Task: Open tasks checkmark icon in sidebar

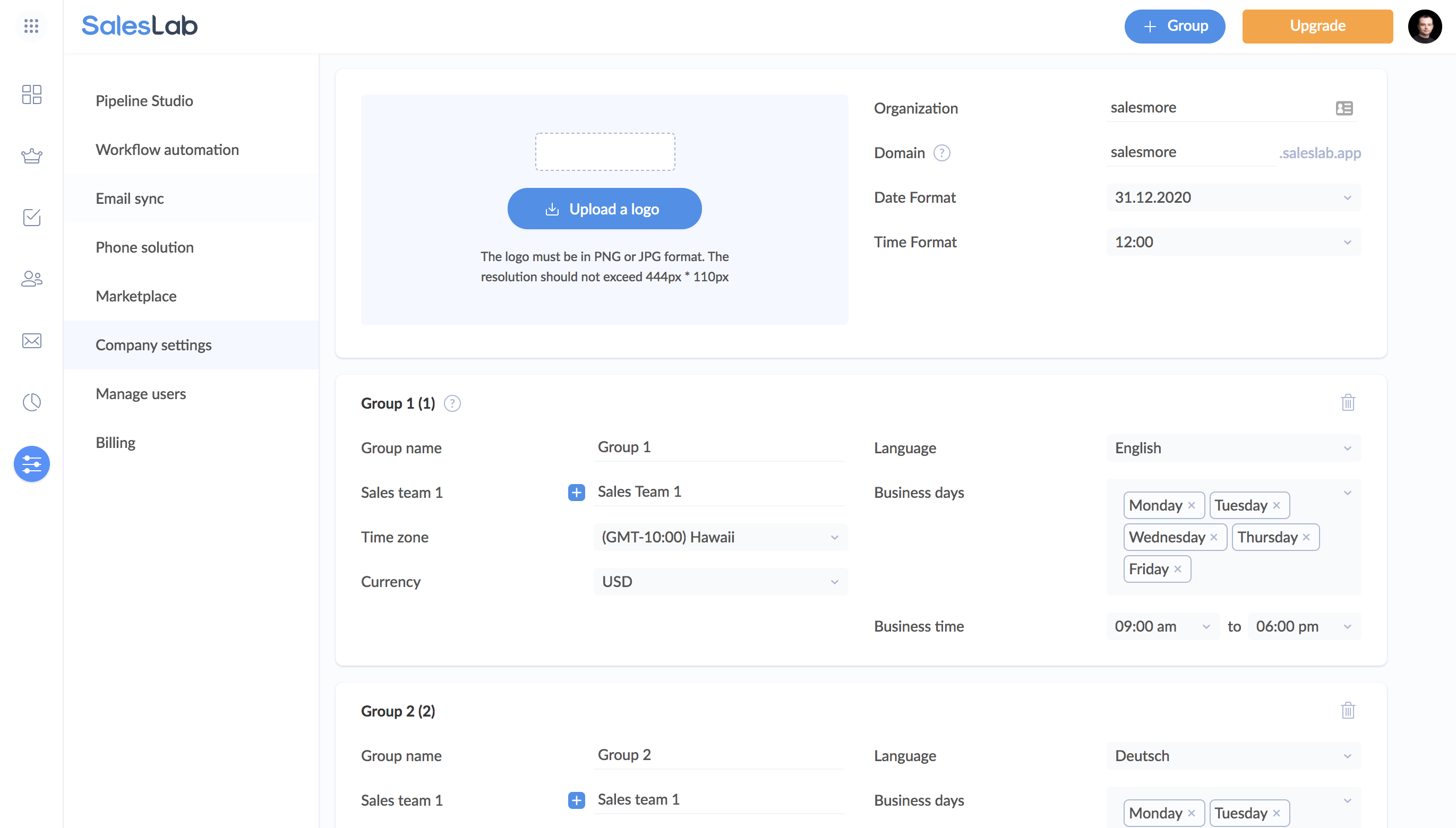Action: point(31,217)
